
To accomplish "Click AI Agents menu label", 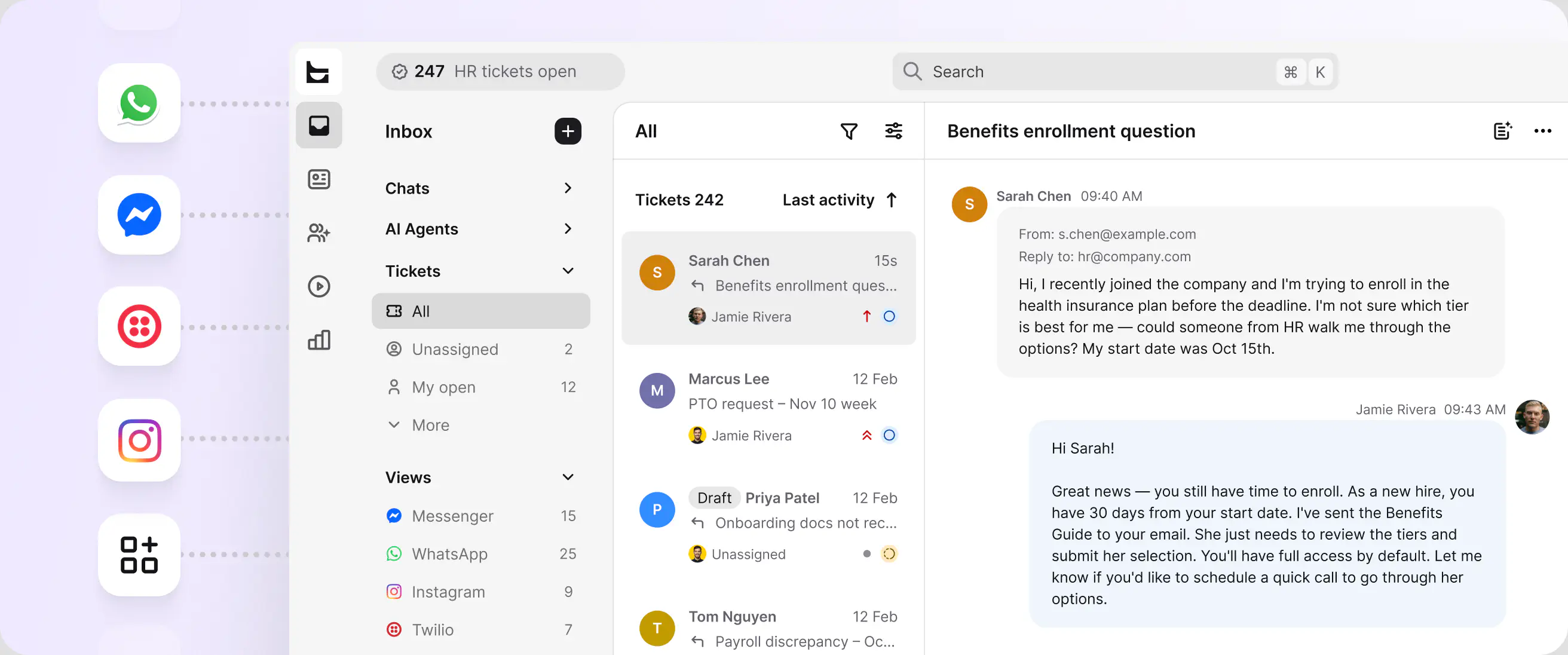I will click(x=421, y=229).
